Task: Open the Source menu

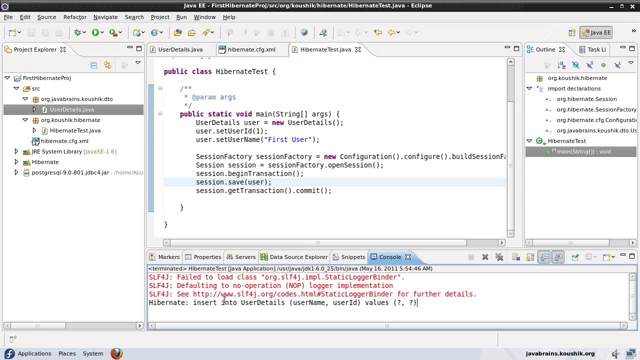Action: 47,17
